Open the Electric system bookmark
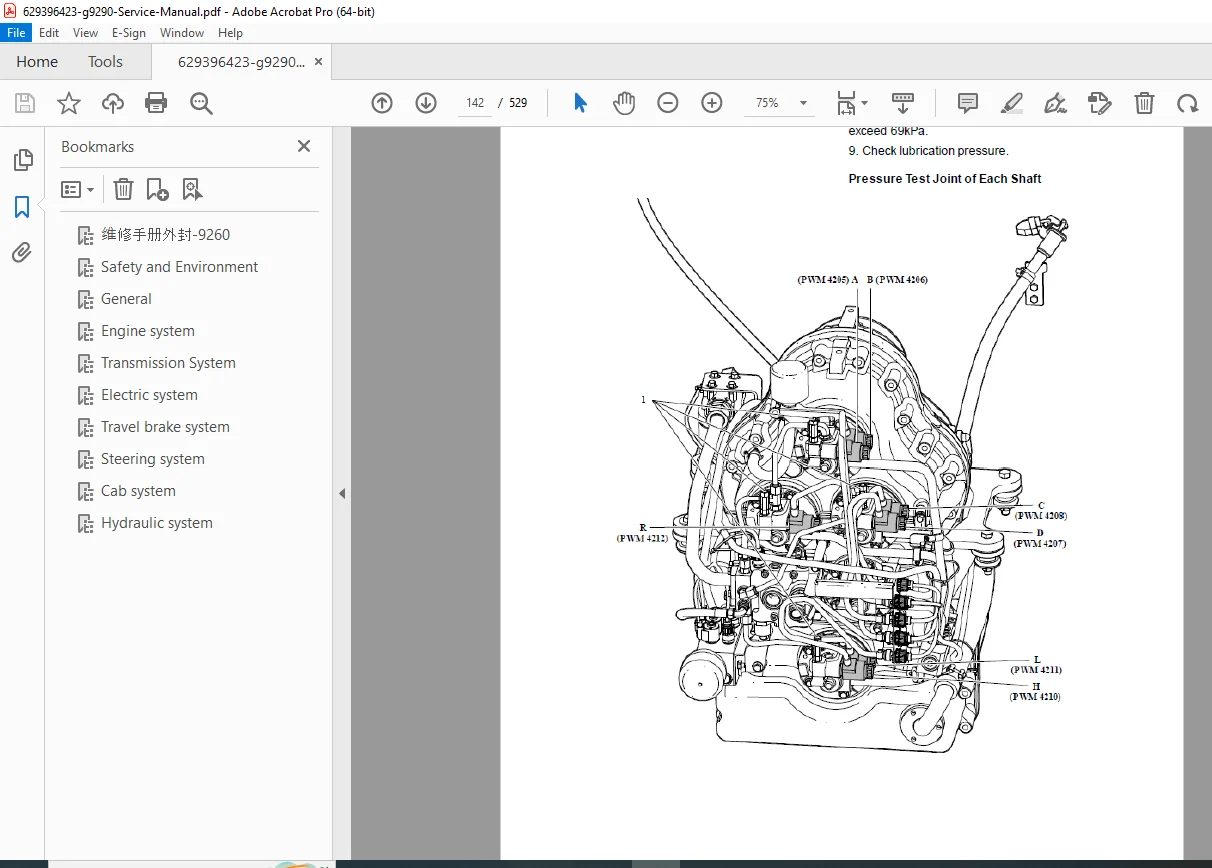The image size is (1212, 868). point(149,395)
